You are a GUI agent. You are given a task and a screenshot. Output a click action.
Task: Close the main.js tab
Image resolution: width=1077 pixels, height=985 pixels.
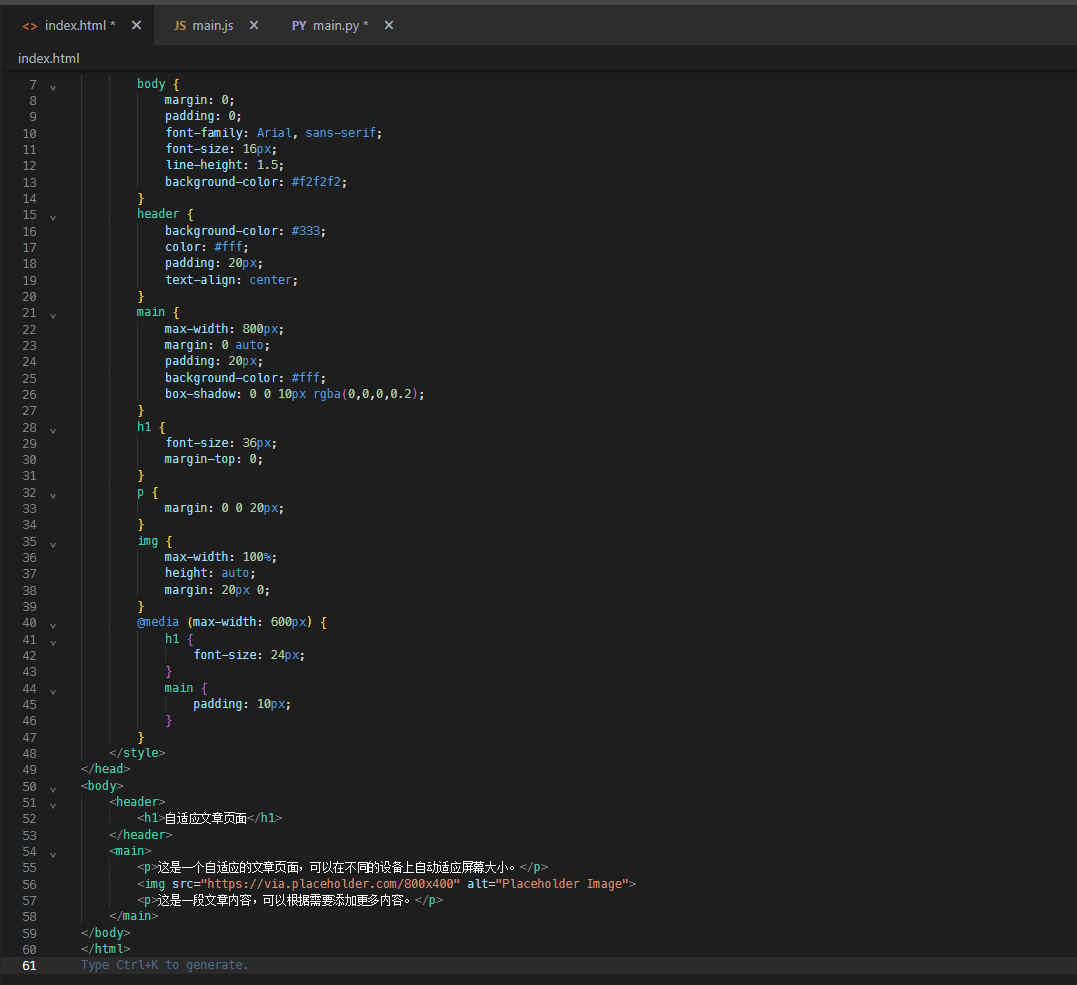point(254,25)
